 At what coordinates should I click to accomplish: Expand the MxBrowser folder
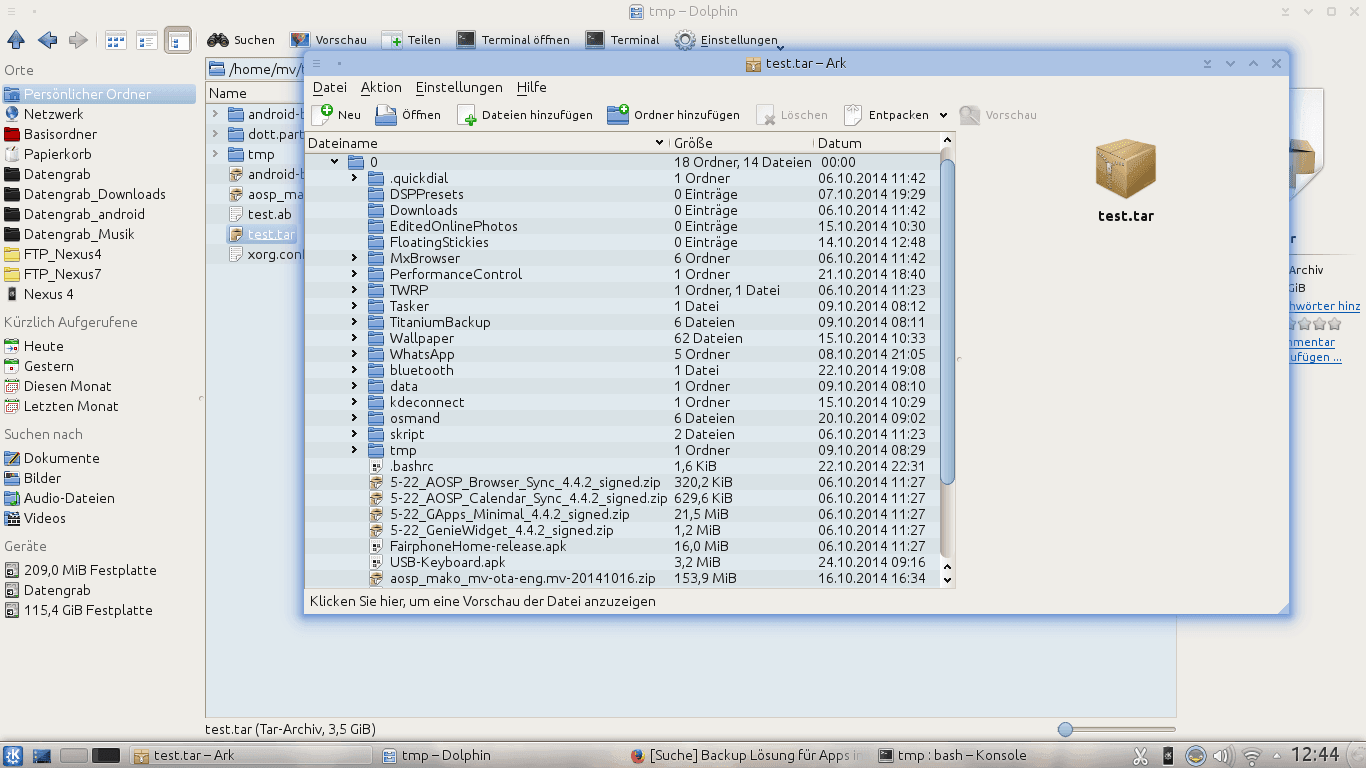[354, 258]
